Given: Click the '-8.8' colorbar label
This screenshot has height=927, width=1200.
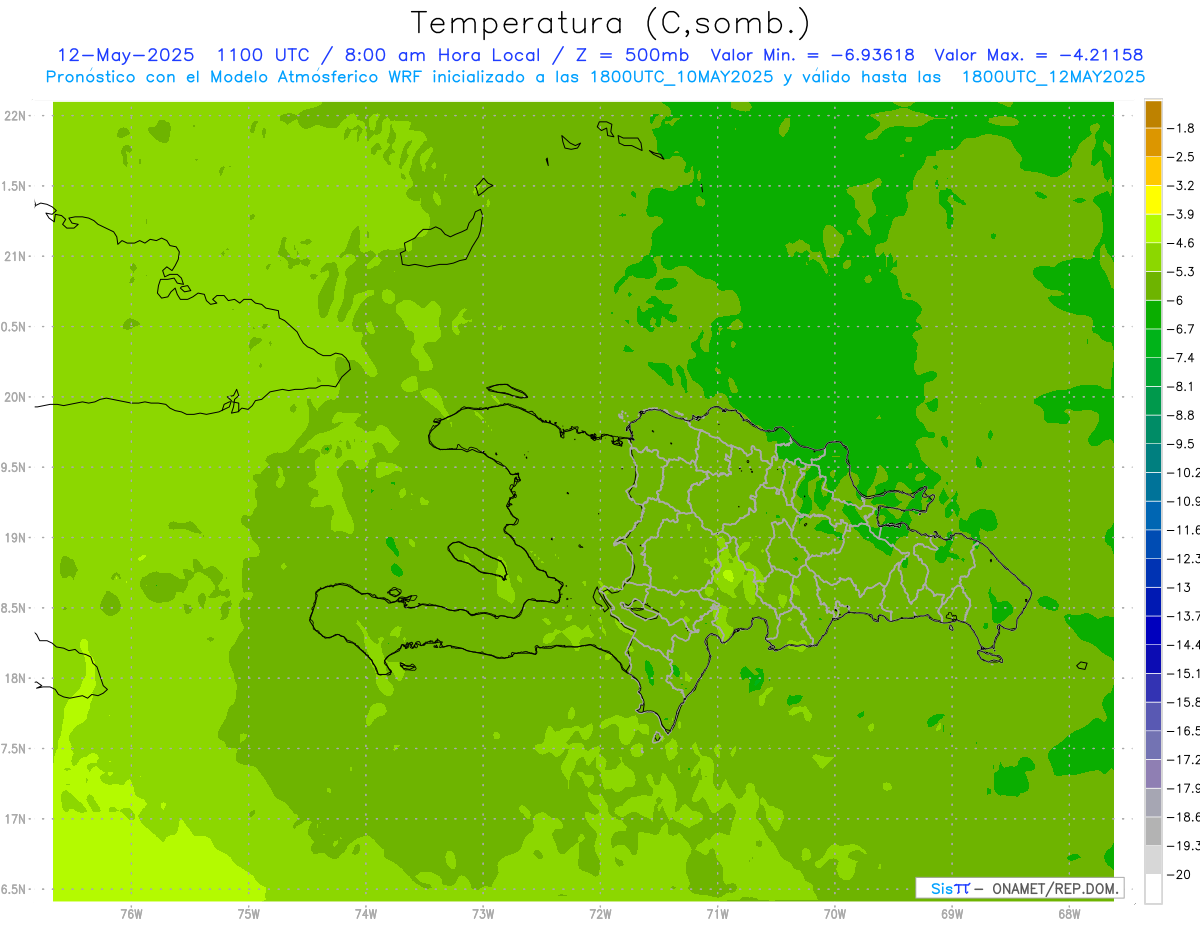Looking at the screenshot, I should tap(1181, 415).
